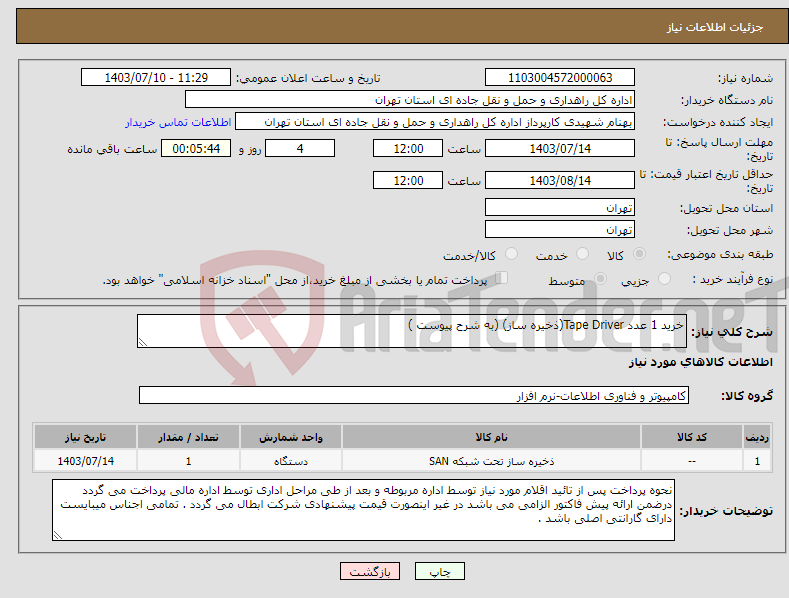Image resolution: width=789 pixels, height=598 pixels.
Task: Click the announcement date field 1403/07/10 - 11:29
Action: coord(156,78)
